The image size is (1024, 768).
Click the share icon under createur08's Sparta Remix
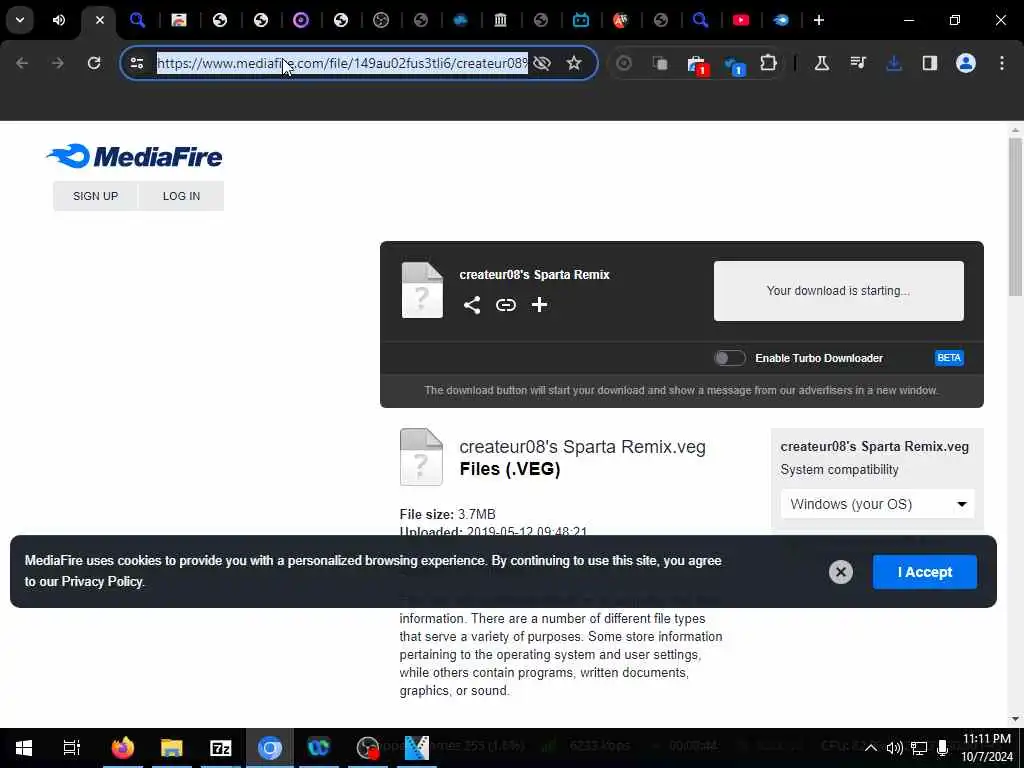[472, 305]
